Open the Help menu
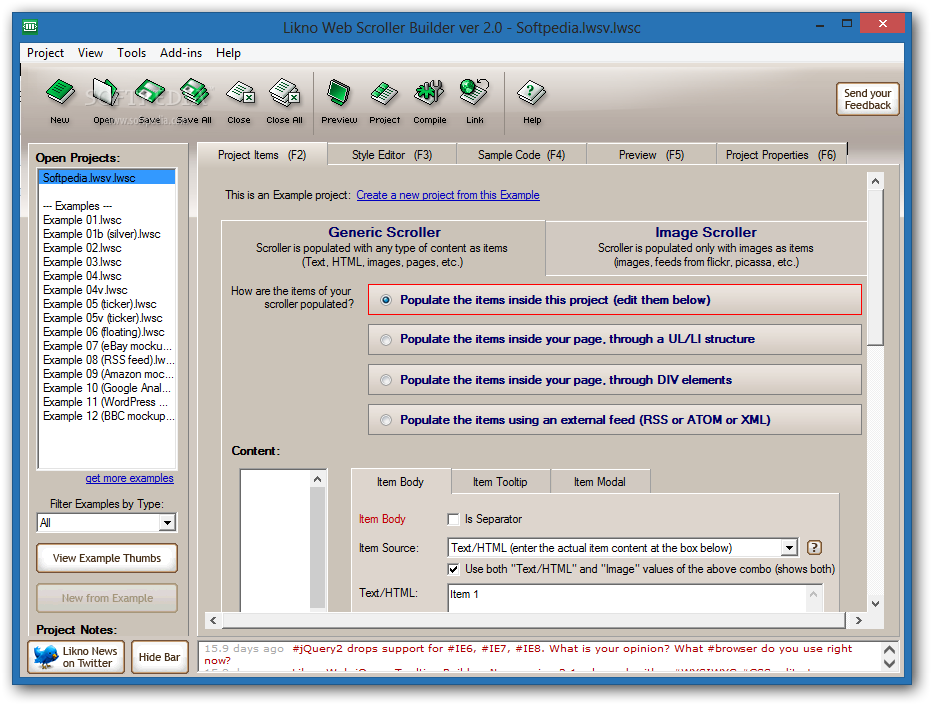The width and height of the screenshot is (932, 705). (228, 53)
